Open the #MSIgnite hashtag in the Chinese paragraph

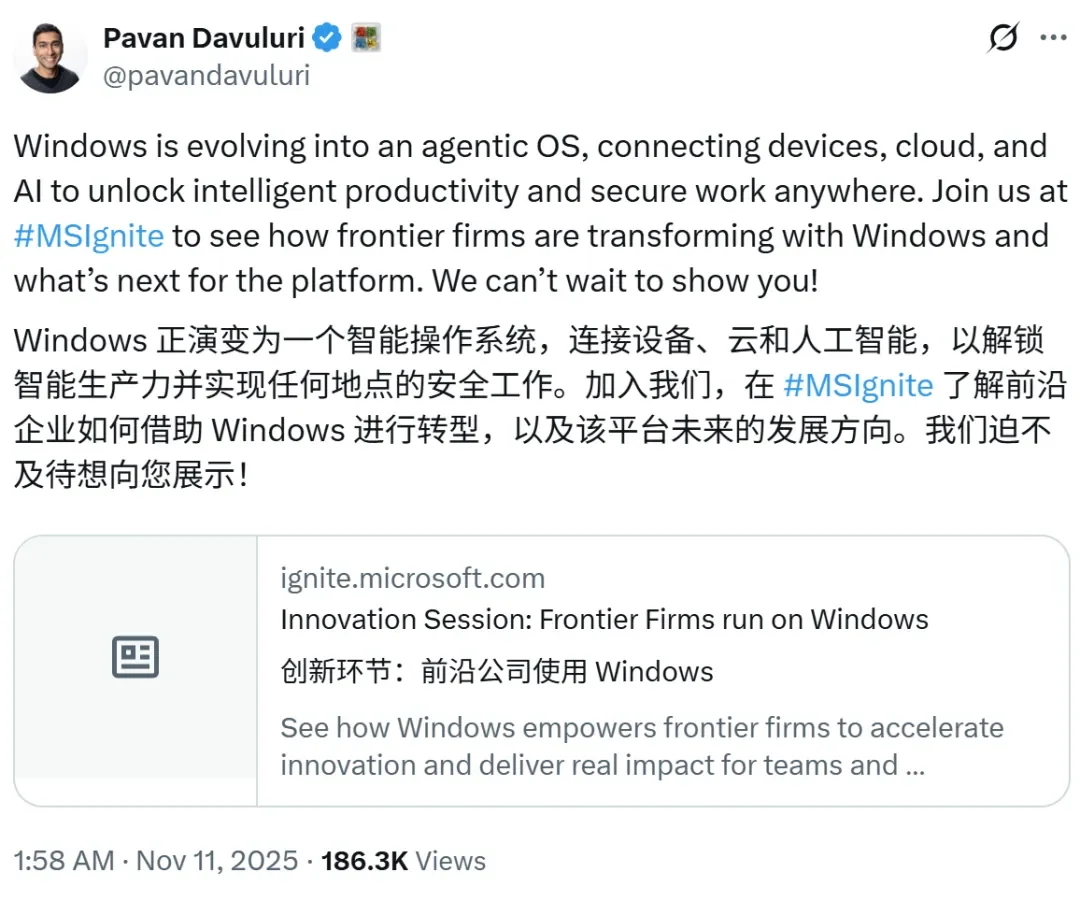[858, 385]
